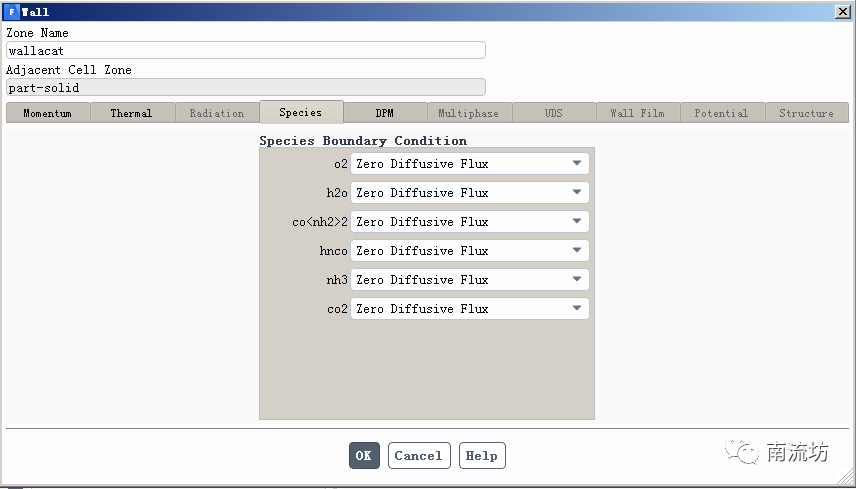
Task: Select the Radiation tab
Action: tap(217, 113)
